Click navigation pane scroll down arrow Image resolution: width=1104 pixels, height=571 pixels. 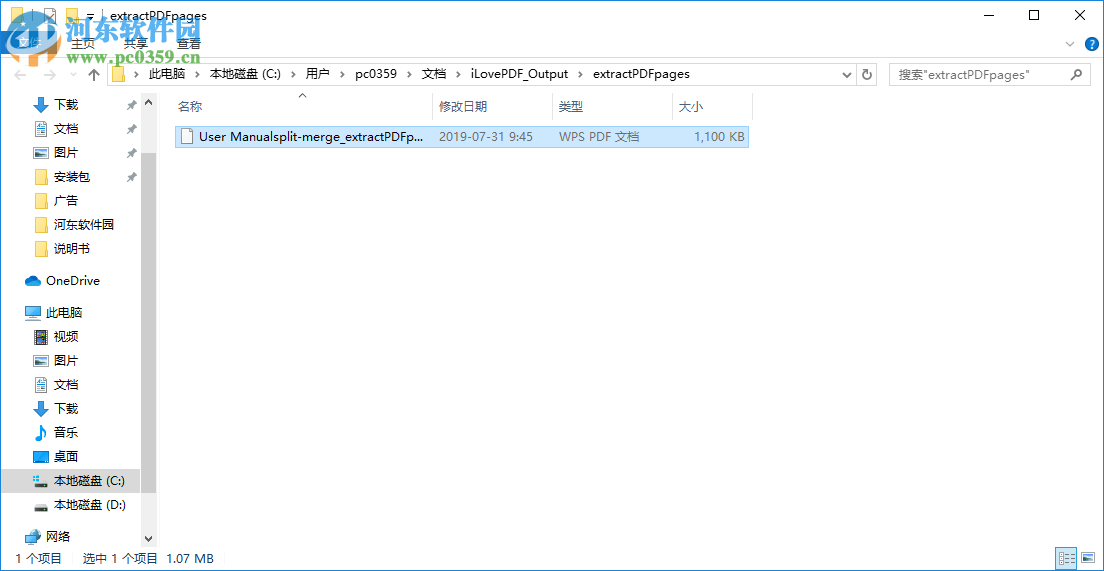click(148, 538)
